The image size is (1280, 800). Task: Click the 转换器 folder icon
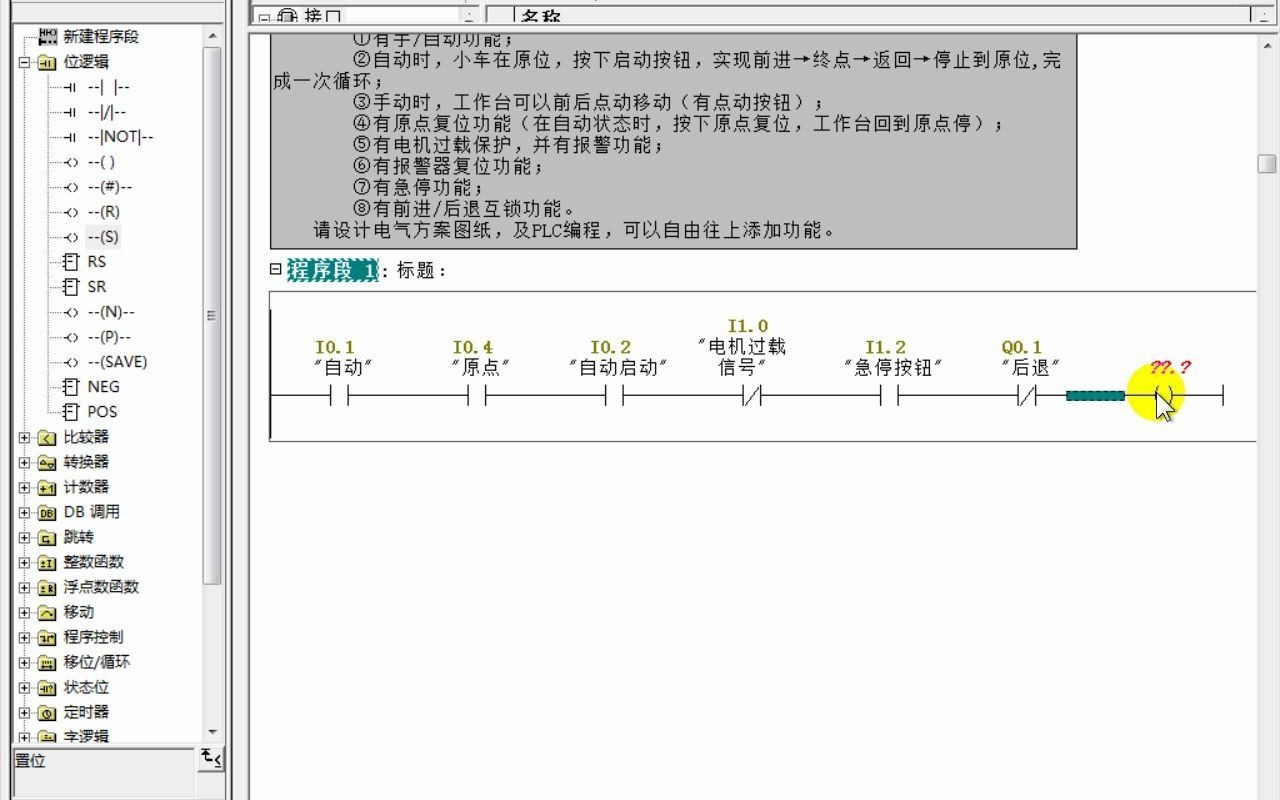(x=47, y=463)
